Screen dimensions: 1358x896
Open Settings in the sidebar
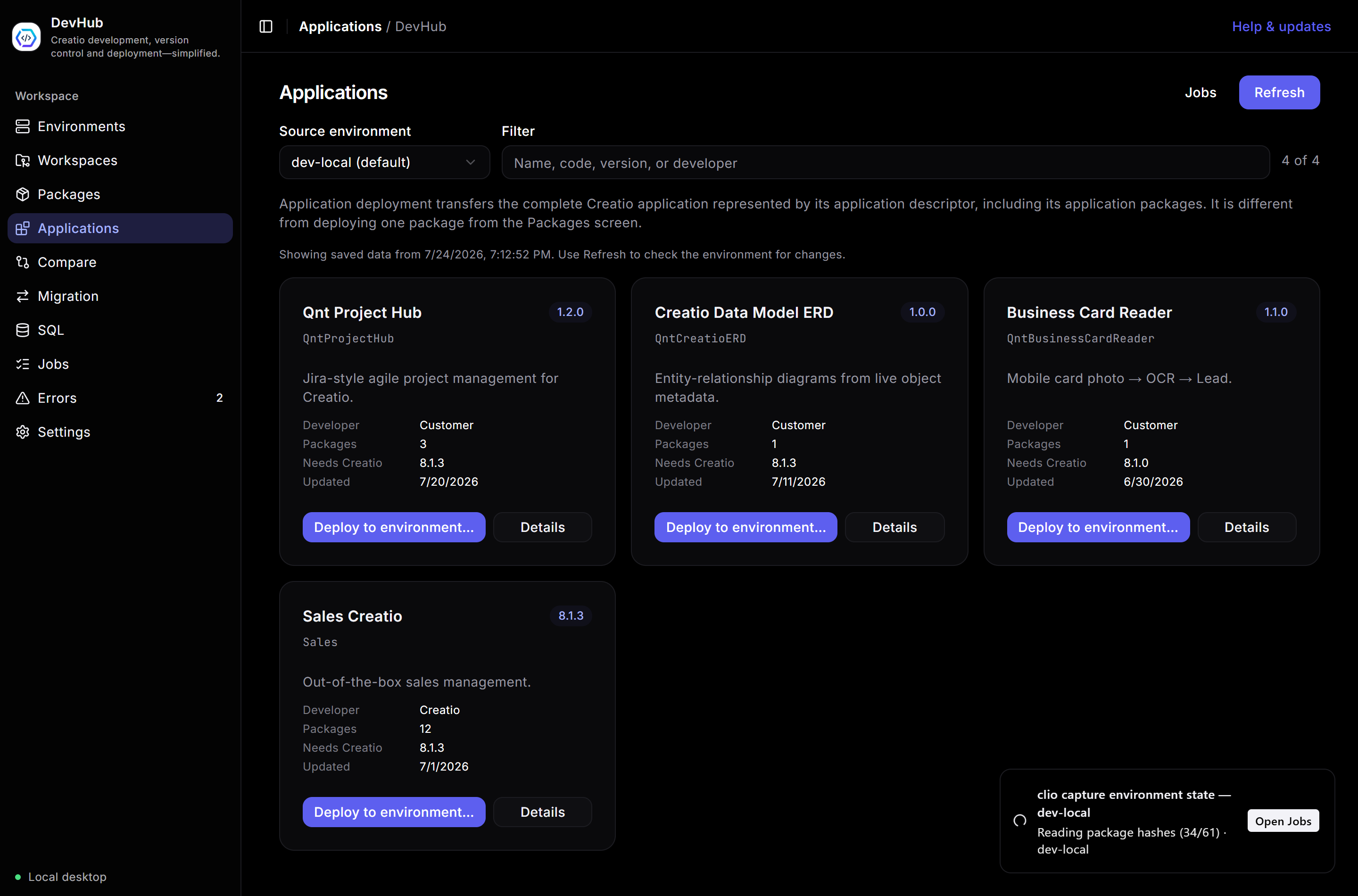tap(120, 432)
